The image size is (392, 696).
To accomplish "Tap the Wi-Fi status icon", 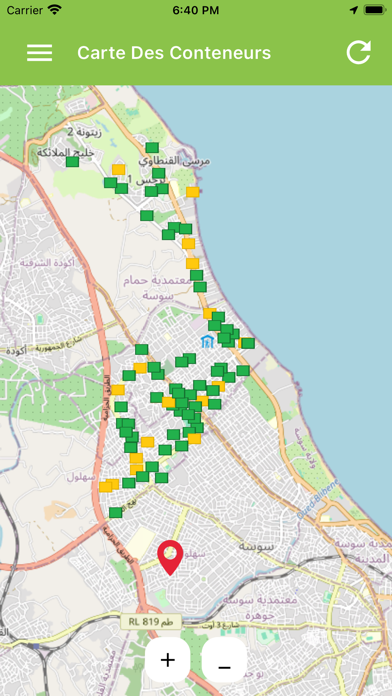I will (x=55, y=10).
